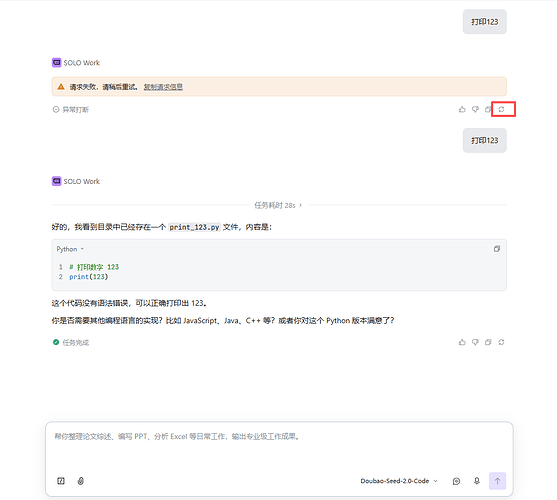Send the message with the arrow button
557x500 pixels.
[x=497, y=481]
